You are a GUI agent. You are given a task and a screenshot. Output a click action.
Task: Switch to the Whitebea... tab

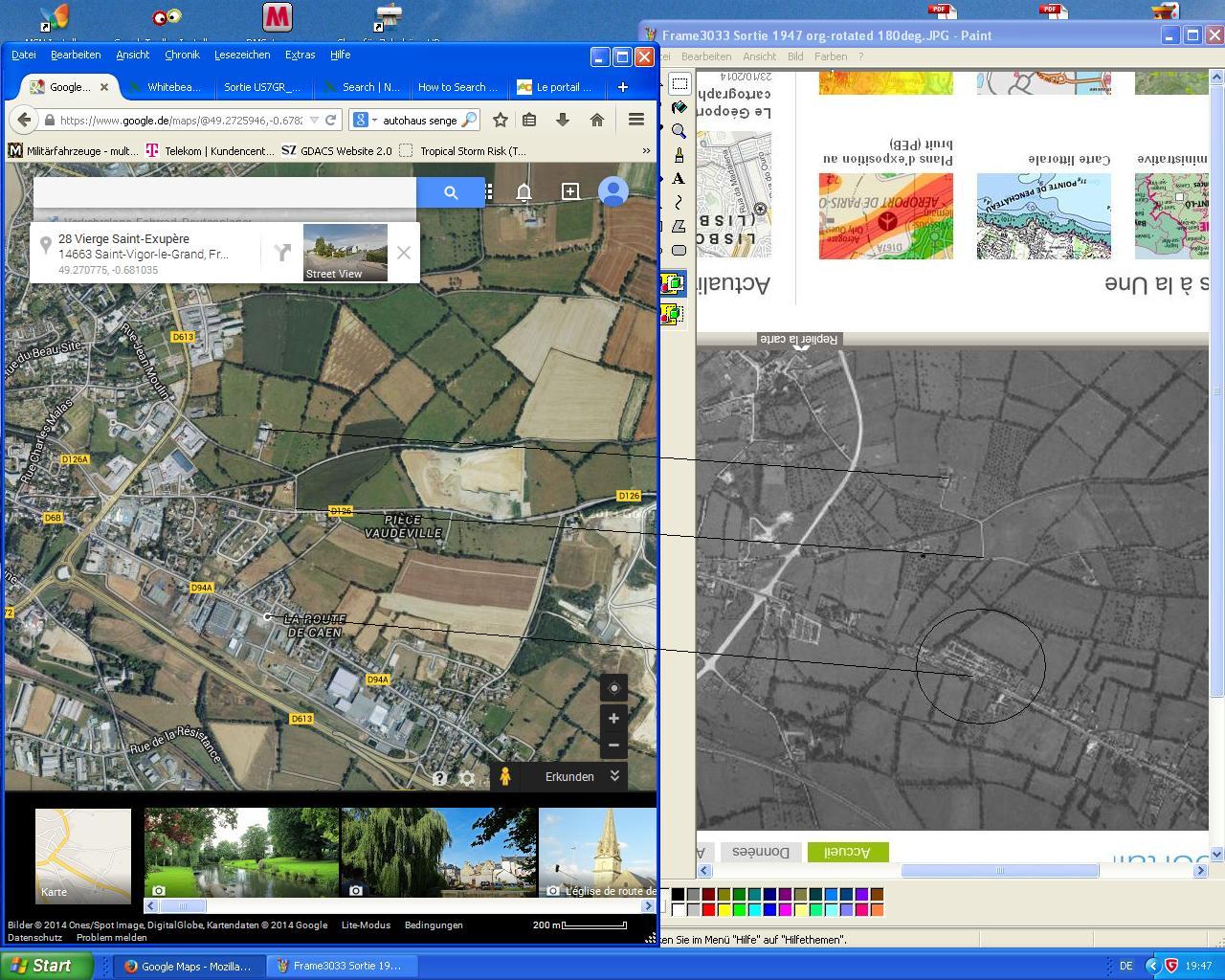click(166, 87)
